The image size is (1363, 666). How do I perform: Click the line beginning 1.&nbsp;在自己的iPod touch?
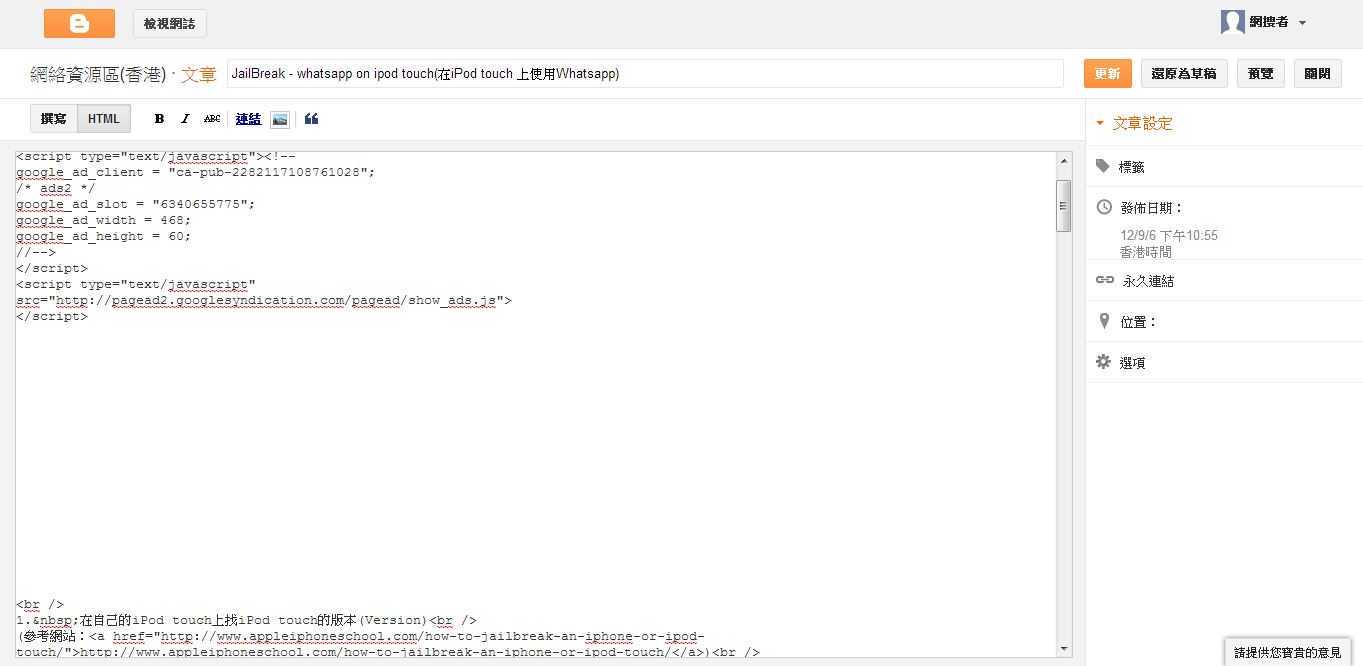click(247, 620)
